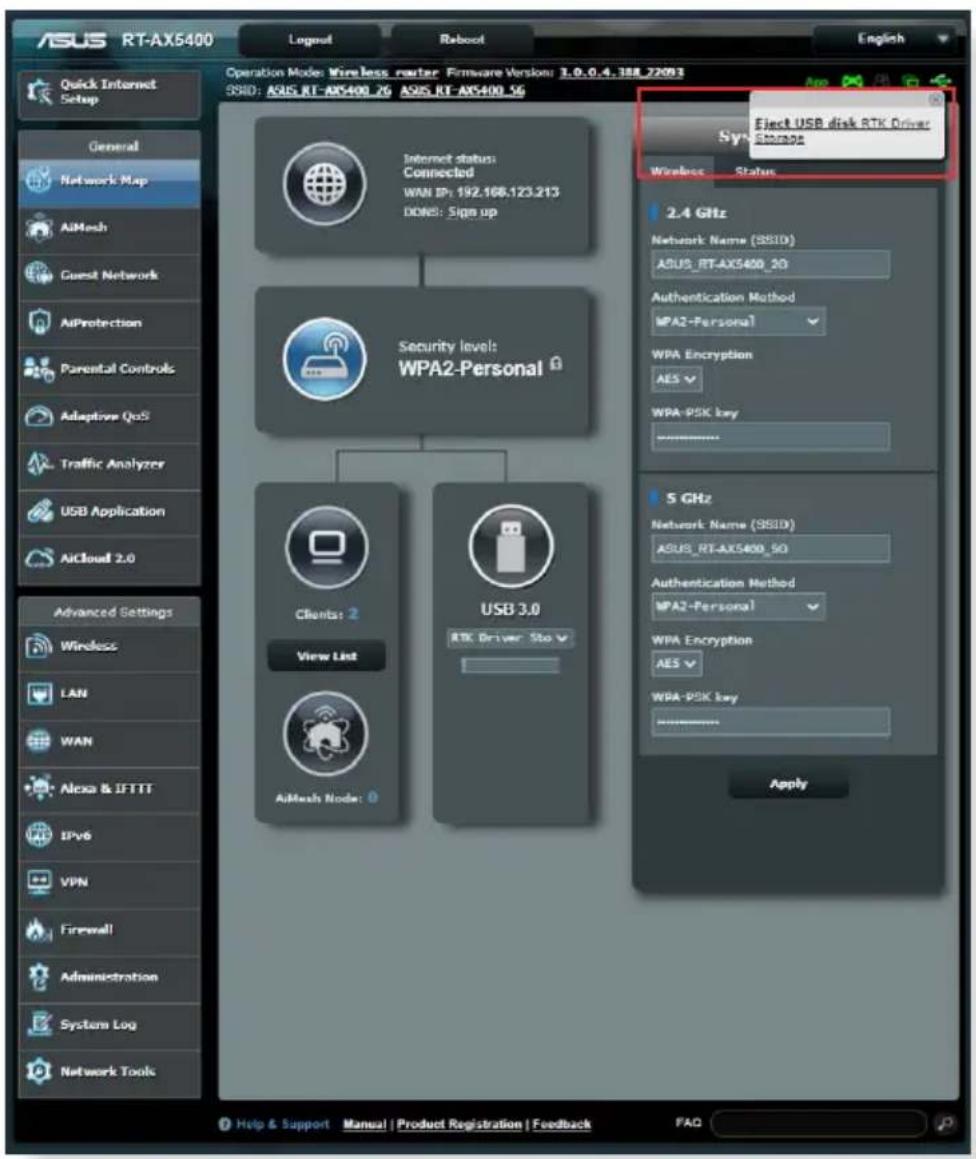976x1159 pixels.
Task: Click the USB status icon at top right
Action: [x=941, y=81]
